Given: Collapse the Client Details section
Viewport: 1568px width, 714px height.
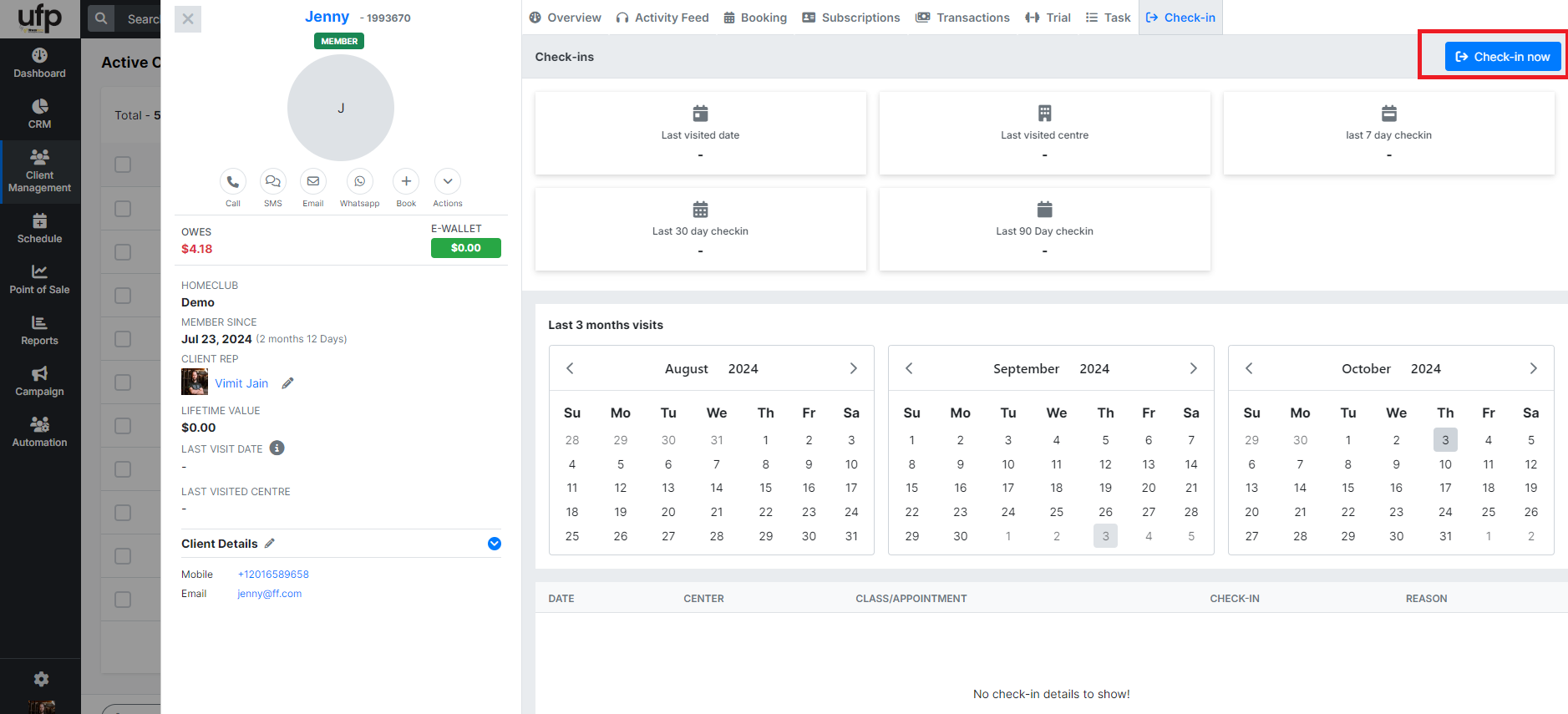Looking at the screenshot, I should [x=495, y=544].
